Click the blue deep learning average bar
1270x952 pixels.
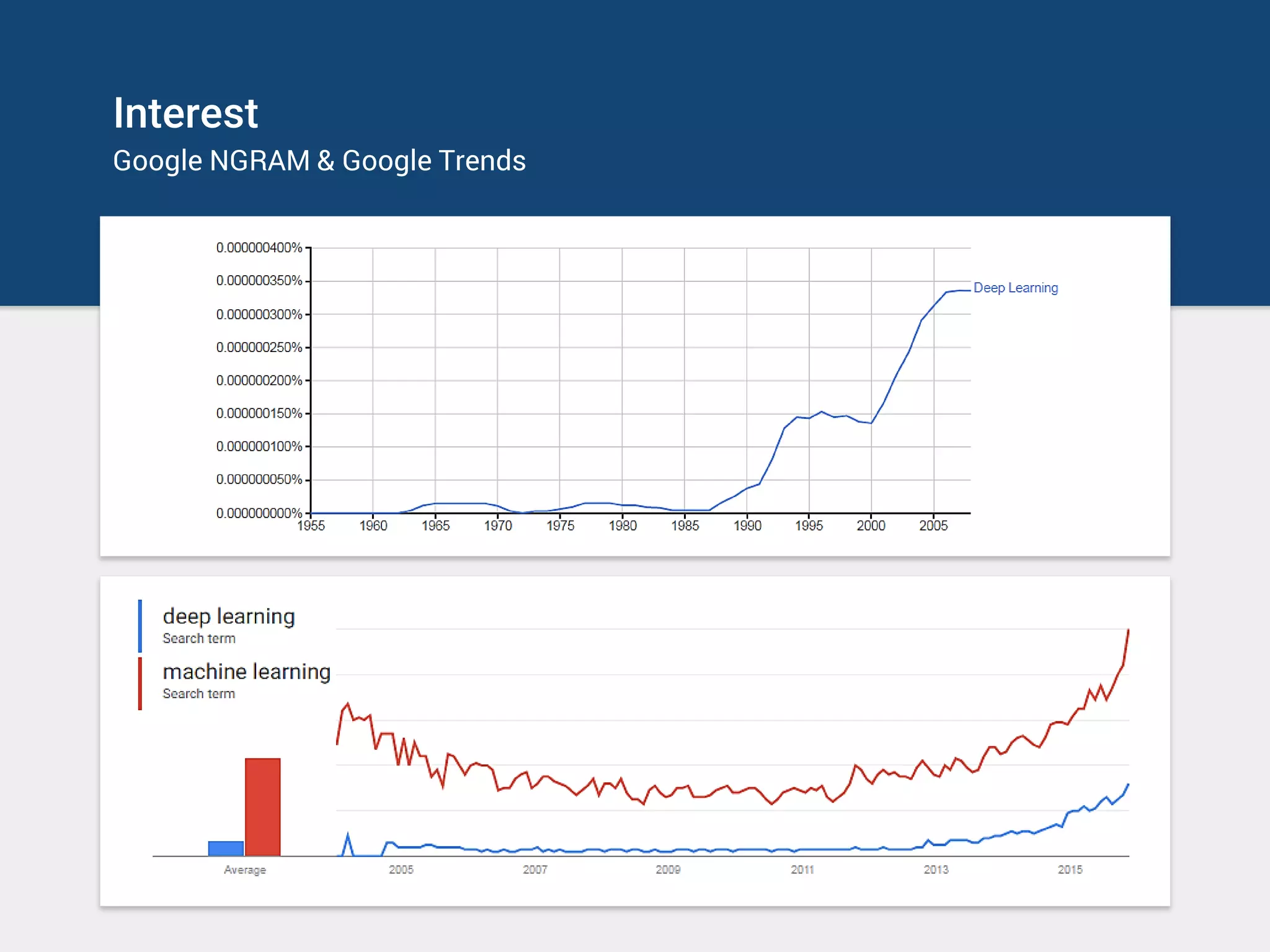(x=226, y=848)
